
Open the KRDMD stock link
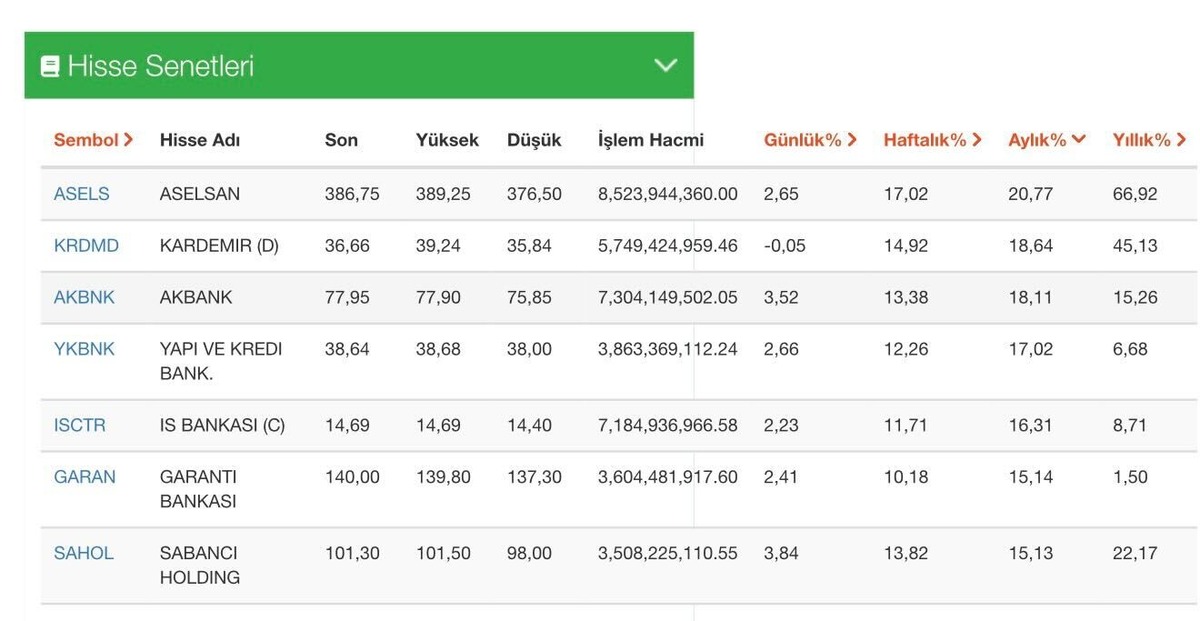pyautogui.click(x=86, y=246)
